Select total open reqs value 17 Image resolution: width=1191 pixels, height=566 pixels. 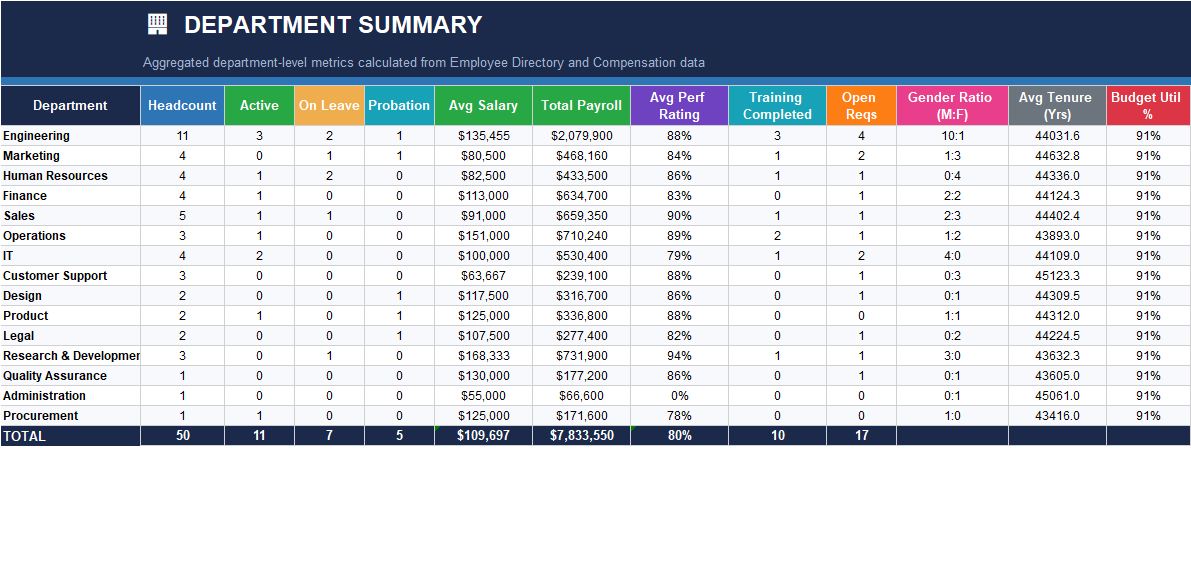point(861,436)
